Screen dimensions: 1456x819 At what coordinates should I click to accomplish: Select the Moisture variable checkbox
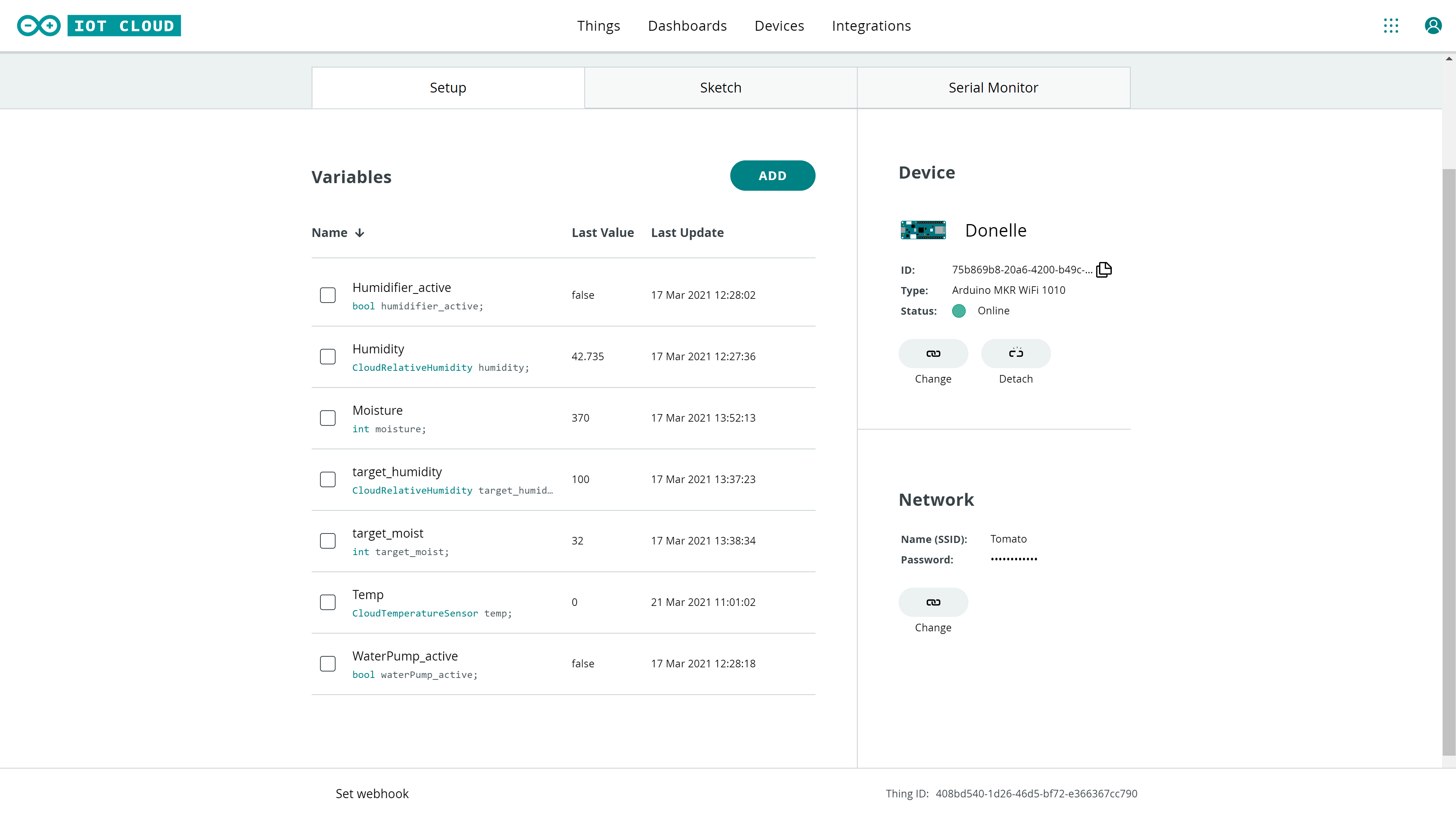click(328, 418)
